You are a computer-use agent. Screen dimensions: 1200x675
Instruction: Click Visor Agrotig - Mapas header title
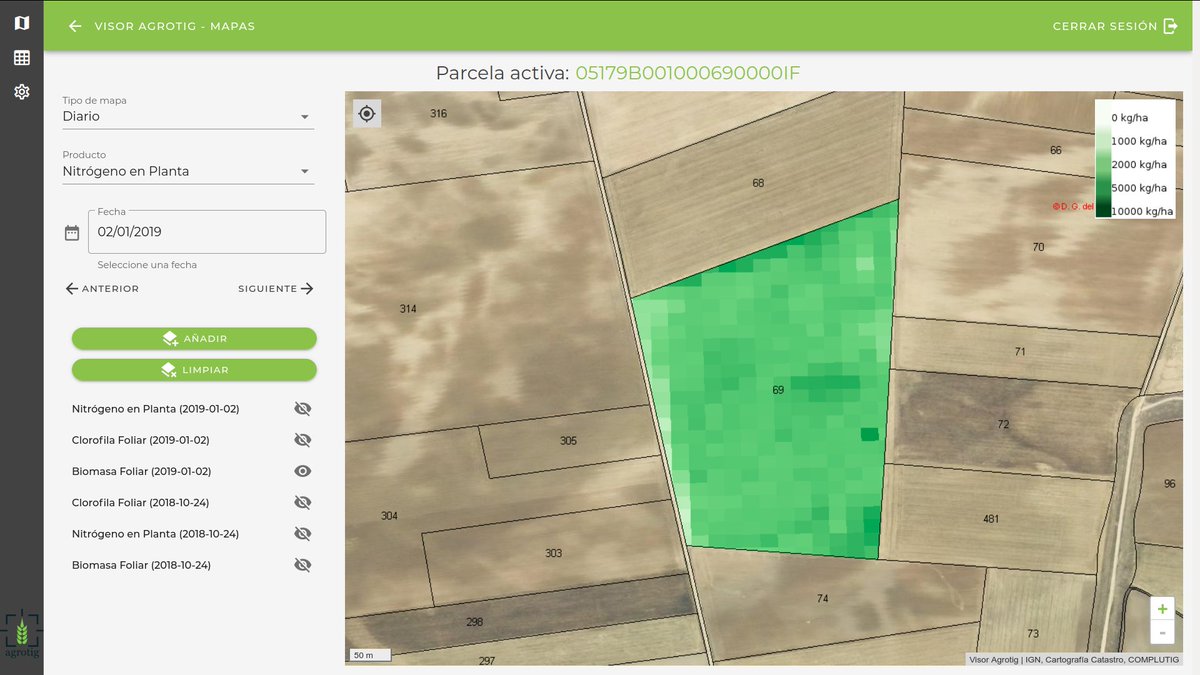175,26
